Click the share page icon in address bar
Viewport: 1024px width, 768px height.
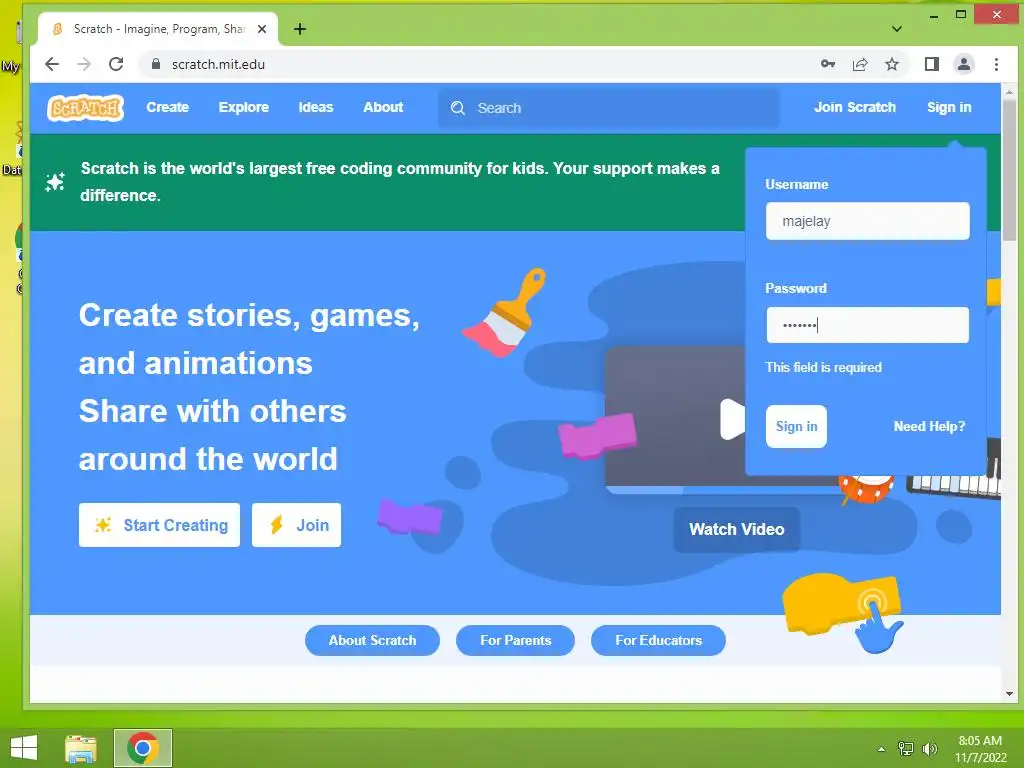[860, 64]
